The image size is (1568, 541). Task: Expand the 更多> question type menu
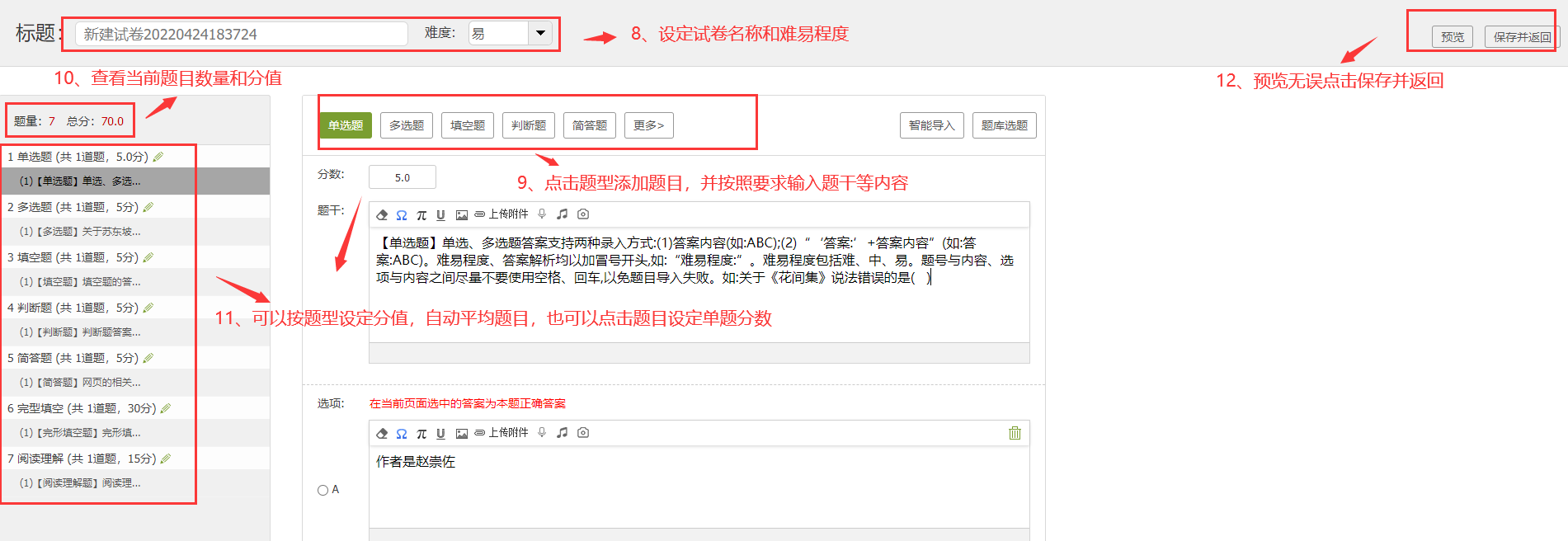pyautogui.click(x=649, y=125)
